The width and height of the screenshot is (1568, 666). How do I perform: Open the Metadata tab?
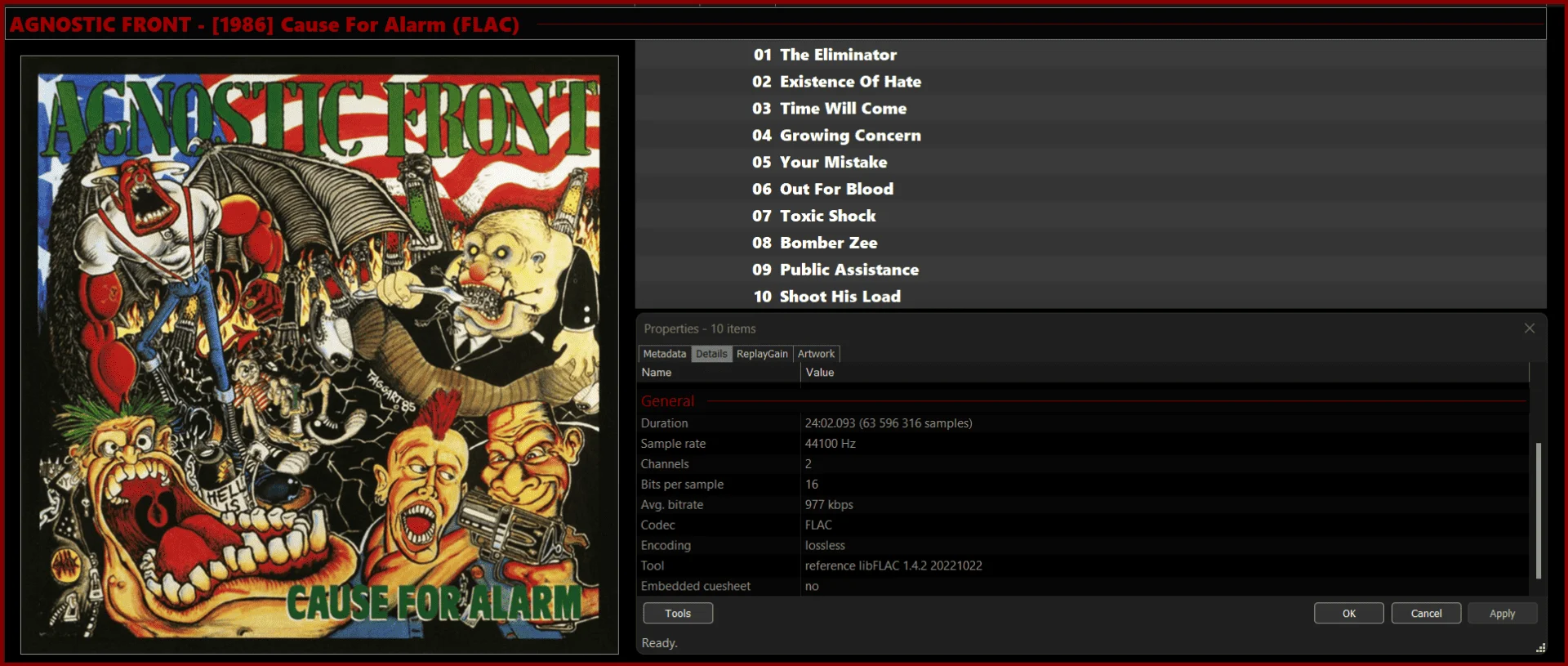tap(664, 354)
